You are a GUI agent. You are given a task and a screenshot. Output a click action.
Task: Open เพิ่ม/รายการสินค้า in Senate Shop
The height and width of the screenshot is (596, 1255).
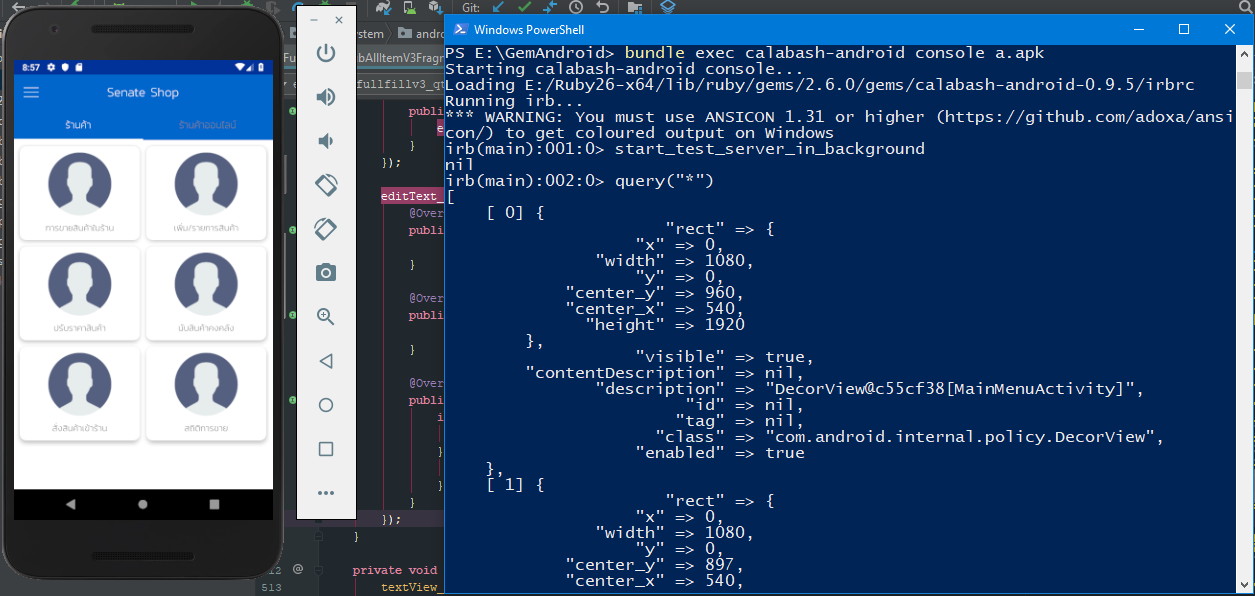tap(206, 193)
